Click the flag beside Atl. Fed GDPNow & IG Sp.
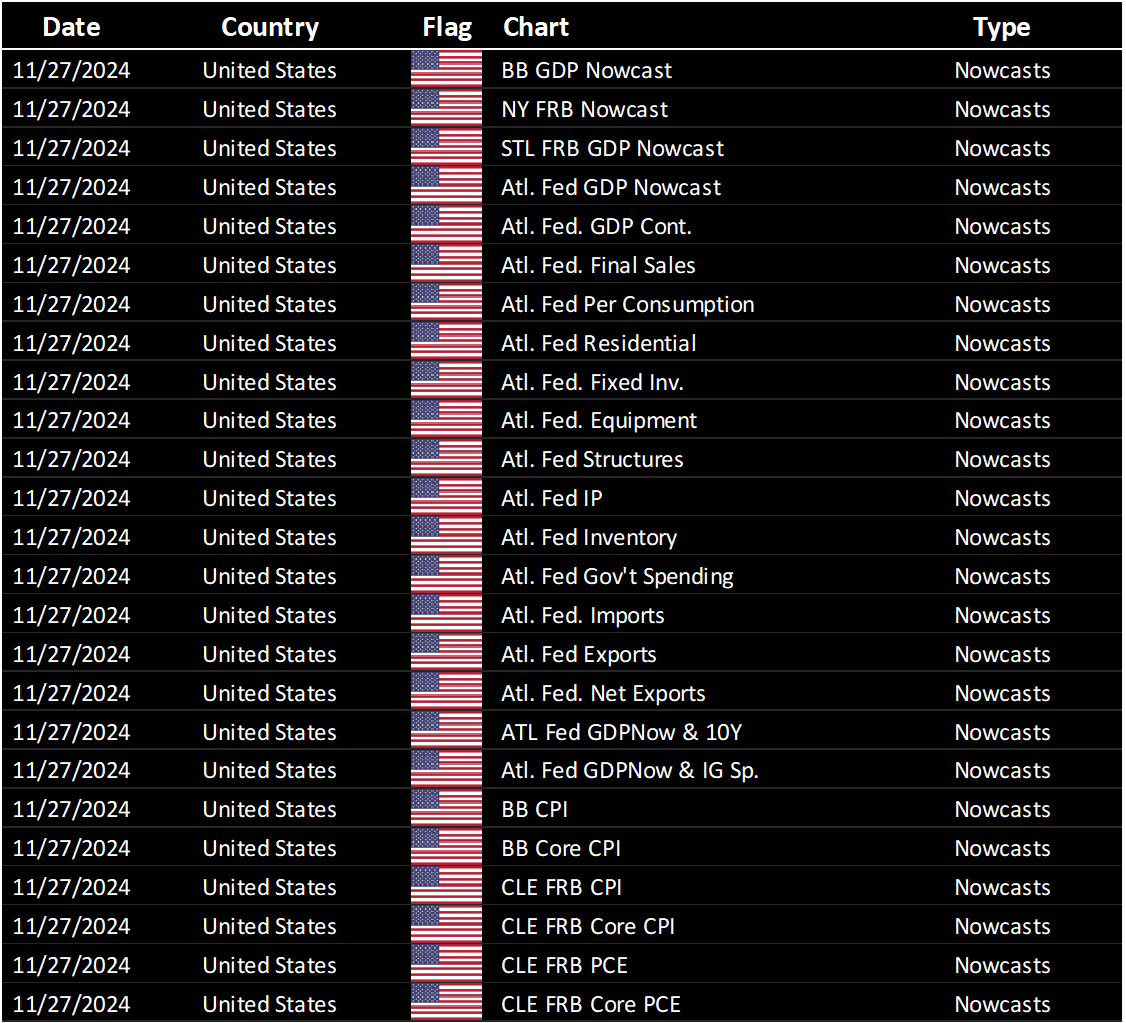1126x1023 pixels. [446, 770]
